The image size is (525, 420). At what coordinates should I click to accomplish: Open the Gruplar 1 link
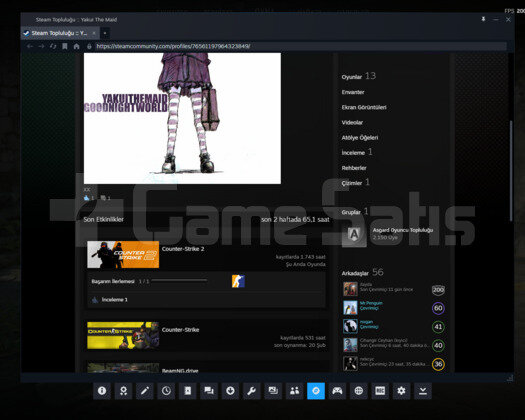[x=355, y=212]
